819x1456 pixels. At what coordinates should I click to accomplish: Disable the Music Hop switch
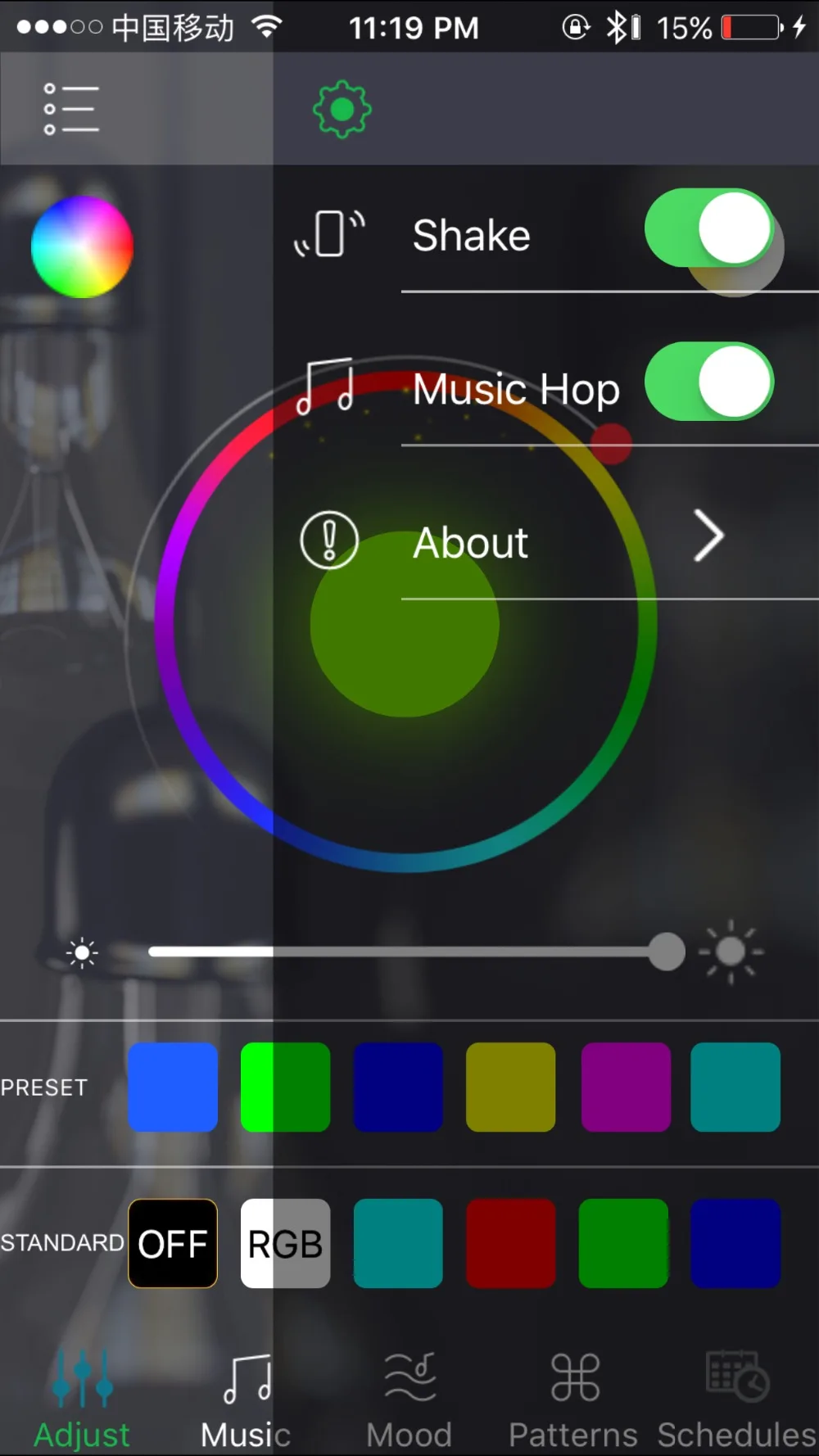(709, 382)
